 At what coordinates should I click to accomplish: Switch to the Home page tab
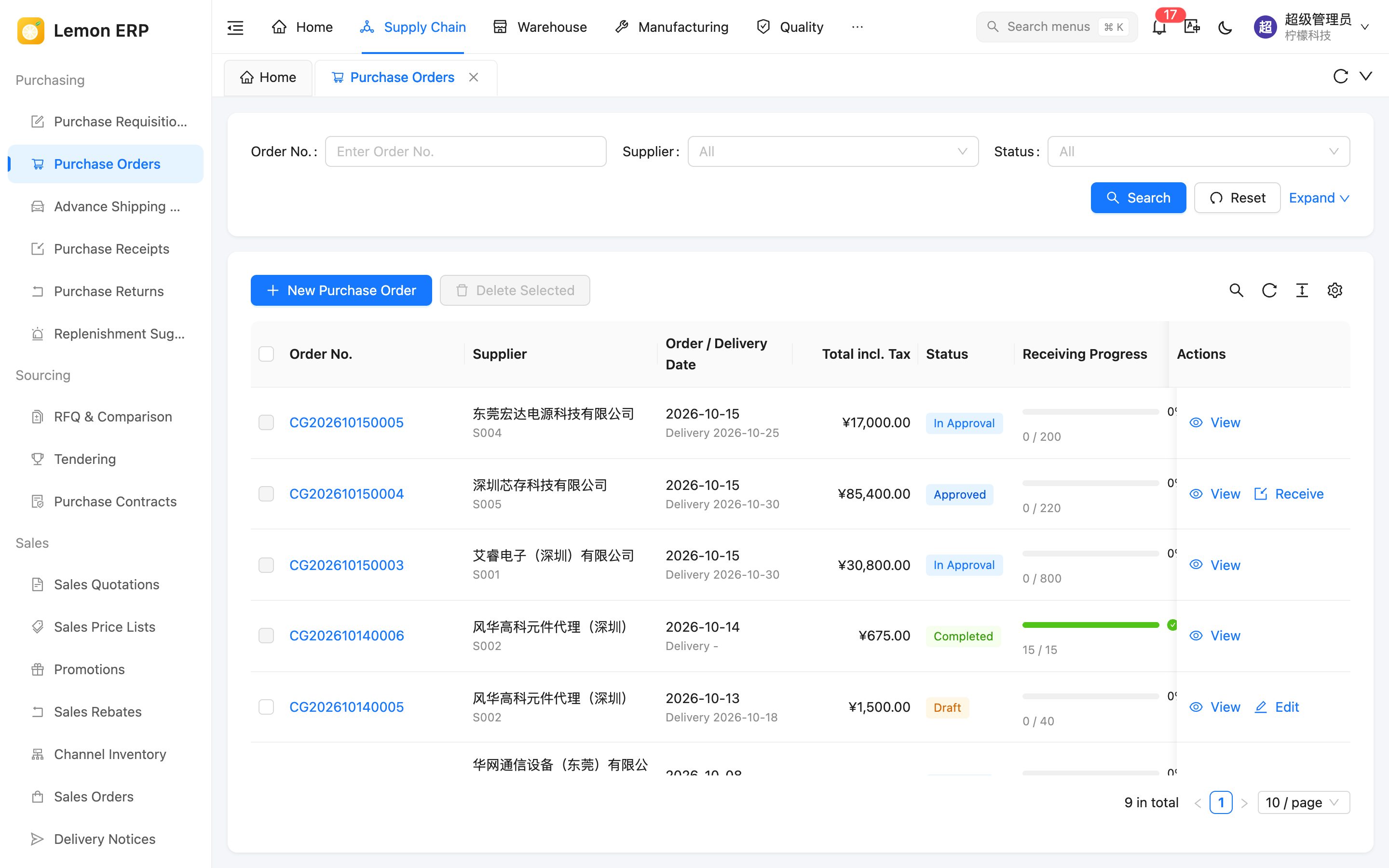click(x=268, y=78)
